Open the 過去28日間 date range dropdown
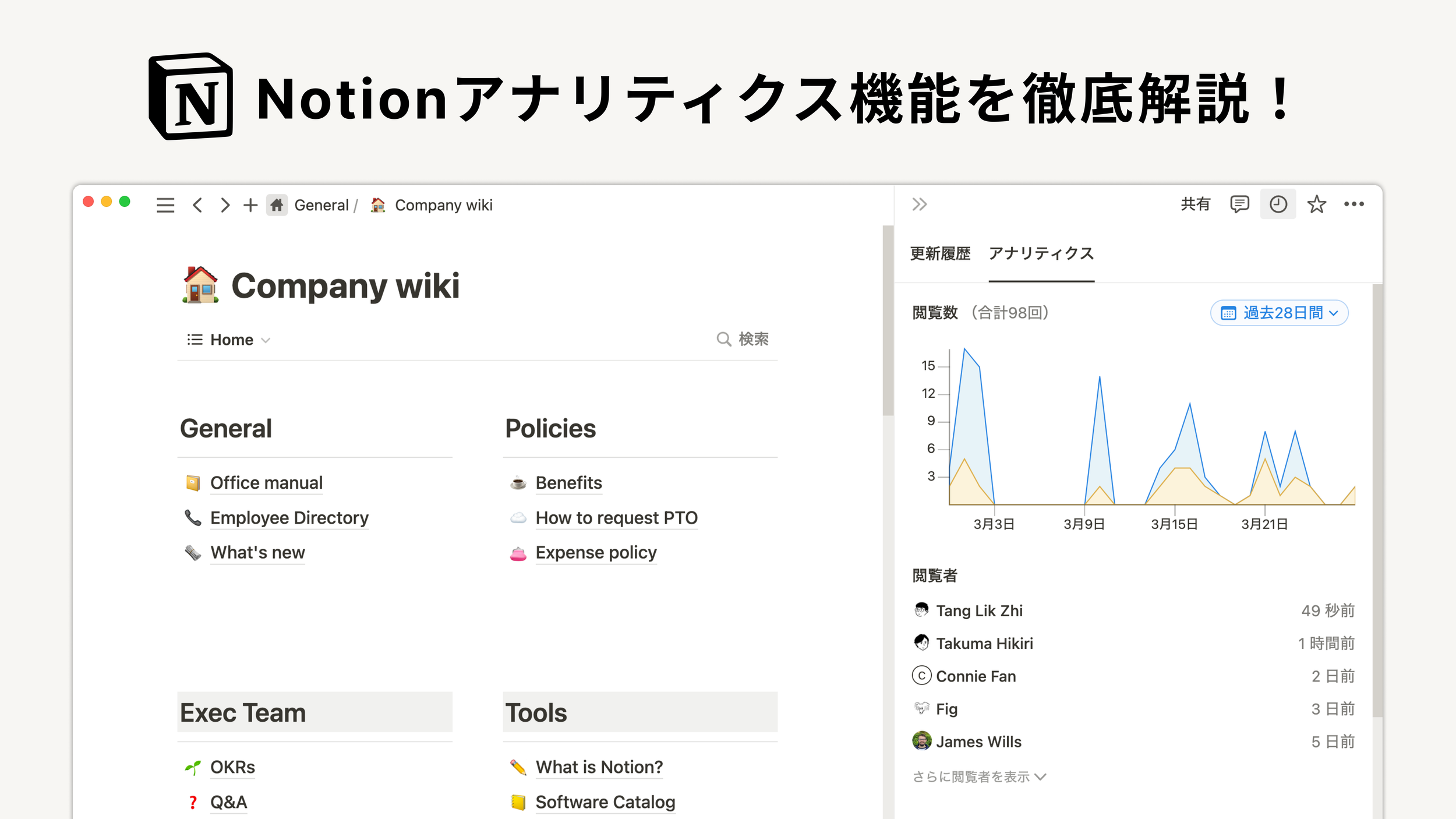Image resolution: width=1456 pixels, height=819 pixels. (x=1279, y=313)
